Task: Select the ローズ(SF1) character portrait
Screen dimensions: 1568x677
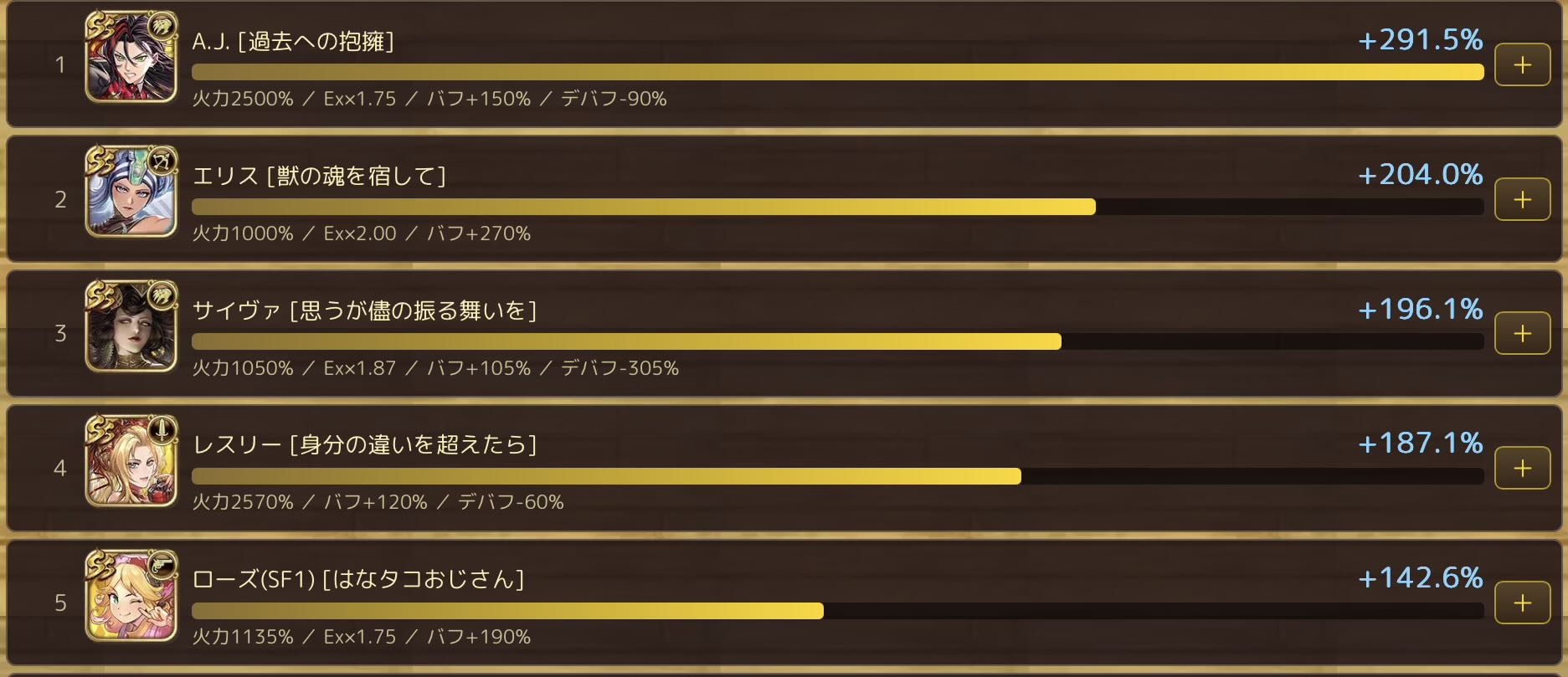Action: [131, 596]
